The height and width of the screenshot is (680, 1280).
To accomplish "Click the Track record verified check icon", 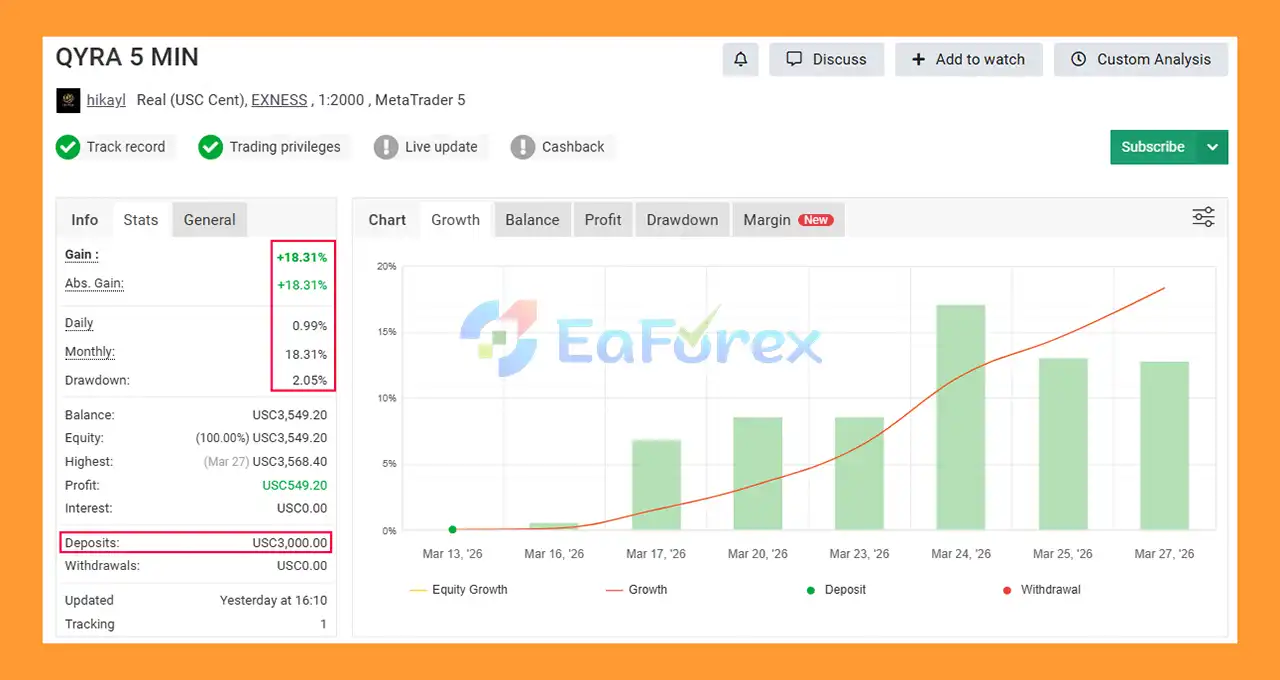I will [68, 147].
